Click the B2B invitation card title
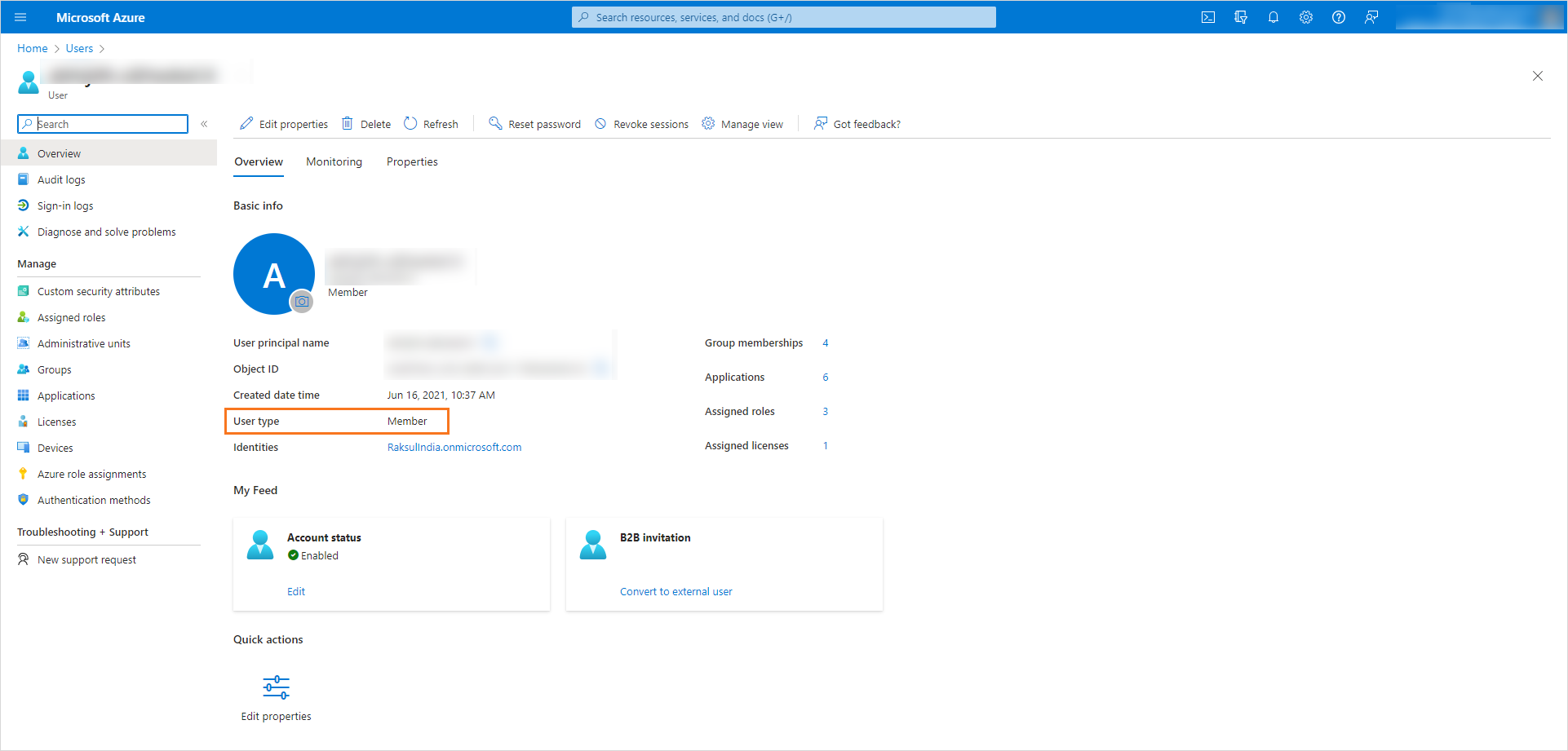 click(655, 537)
